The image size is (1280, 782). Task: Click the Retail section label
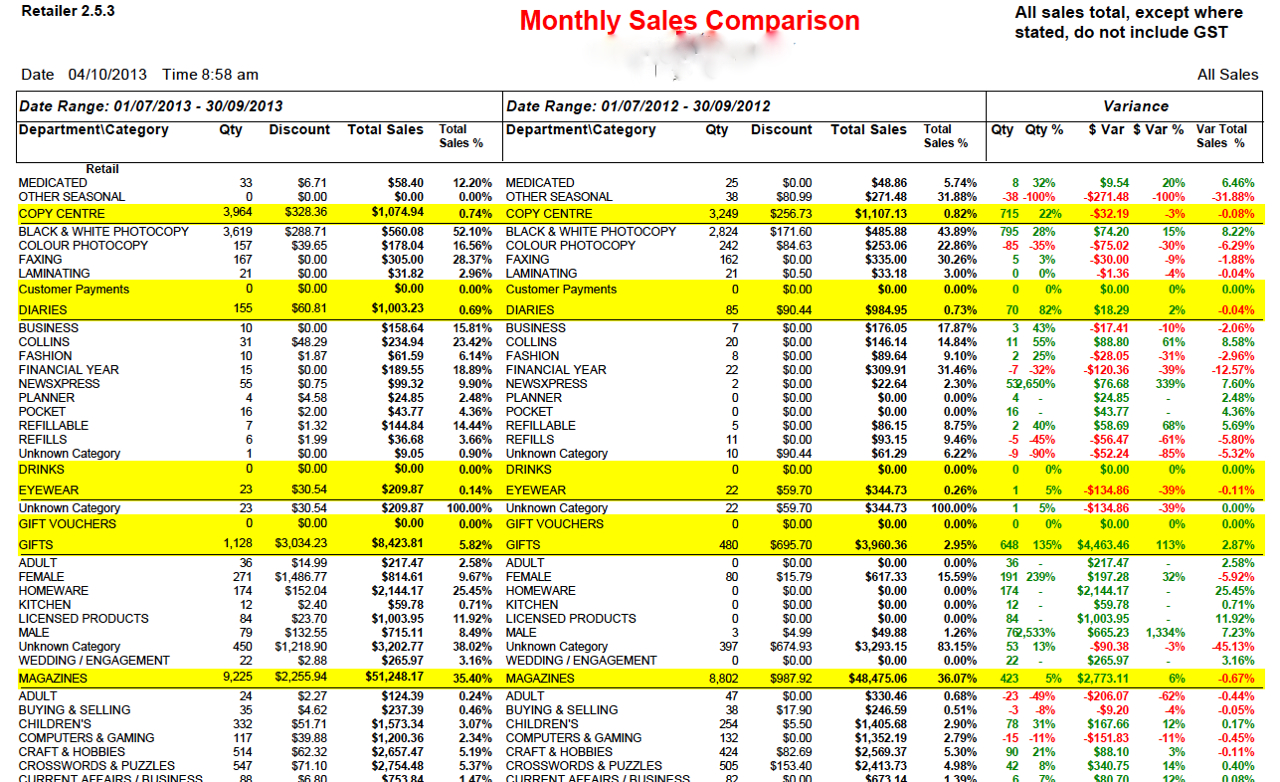(102, 169)
